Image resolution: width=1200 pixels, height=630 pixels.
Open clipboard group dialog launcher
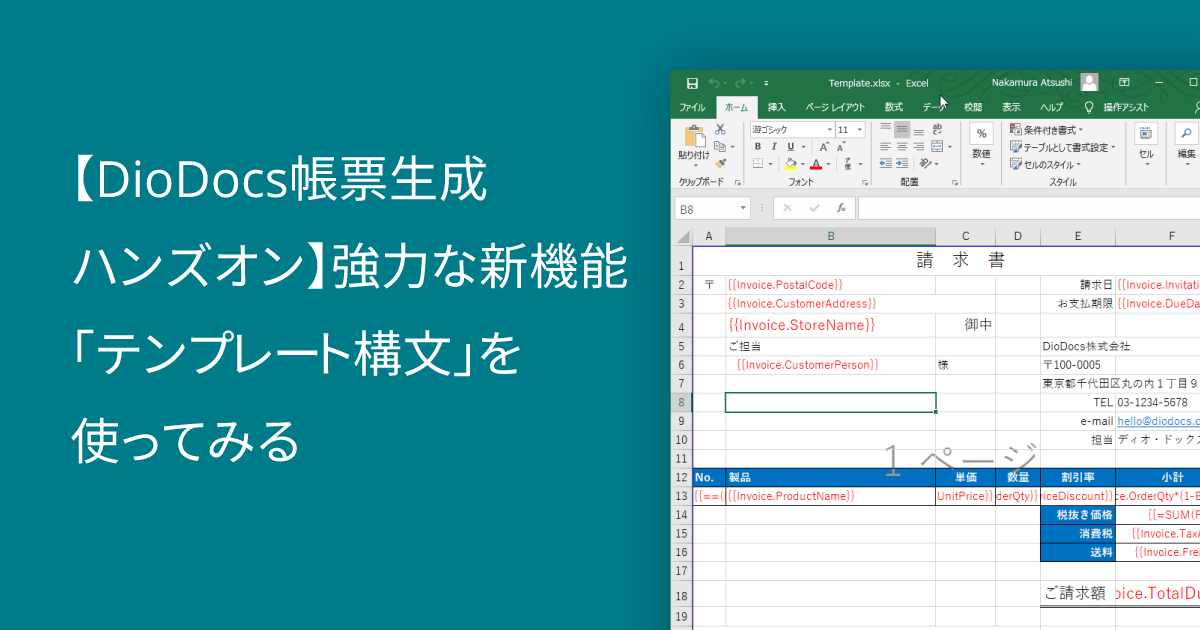(x=737, y=183)
